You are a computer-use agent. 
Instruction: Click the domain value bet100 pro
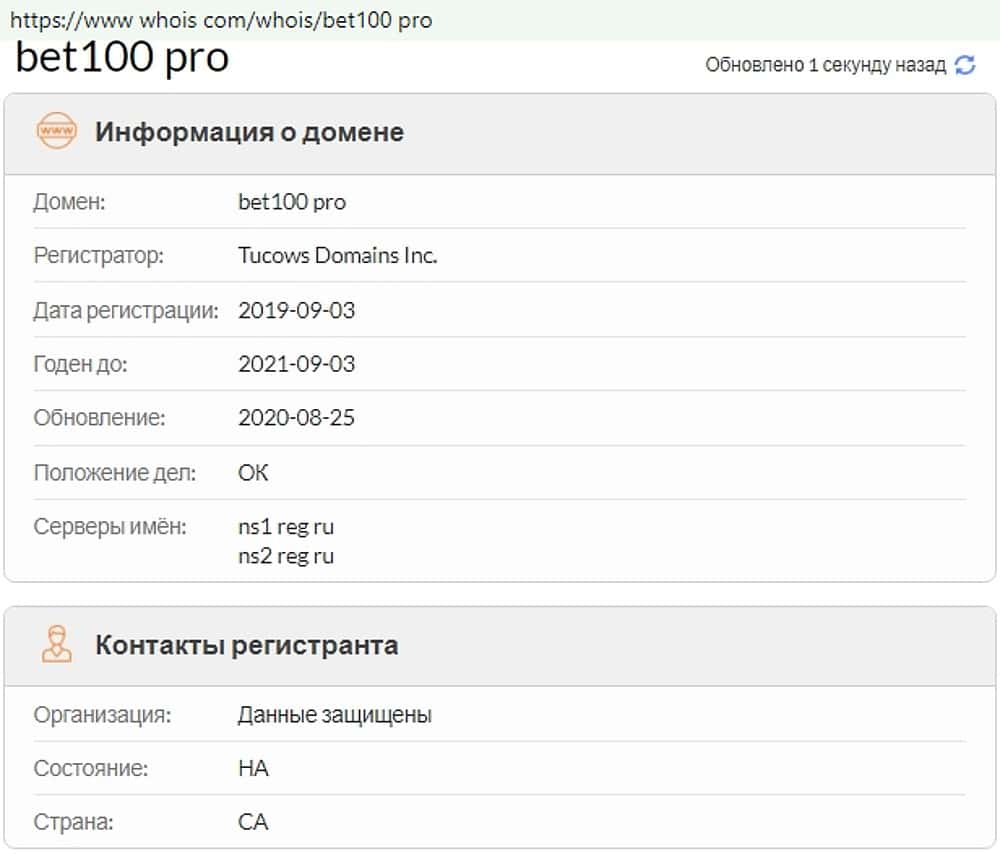[x=291, y=202]
